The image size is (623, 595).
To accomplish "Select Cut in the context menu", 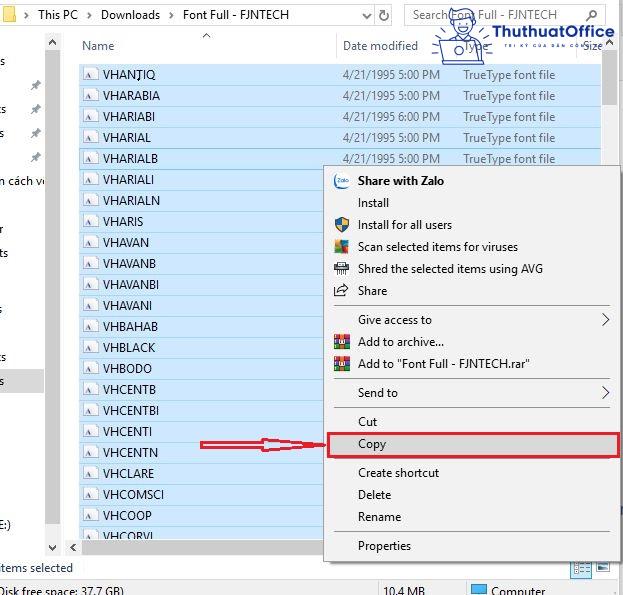I will (x=471, y=421).
